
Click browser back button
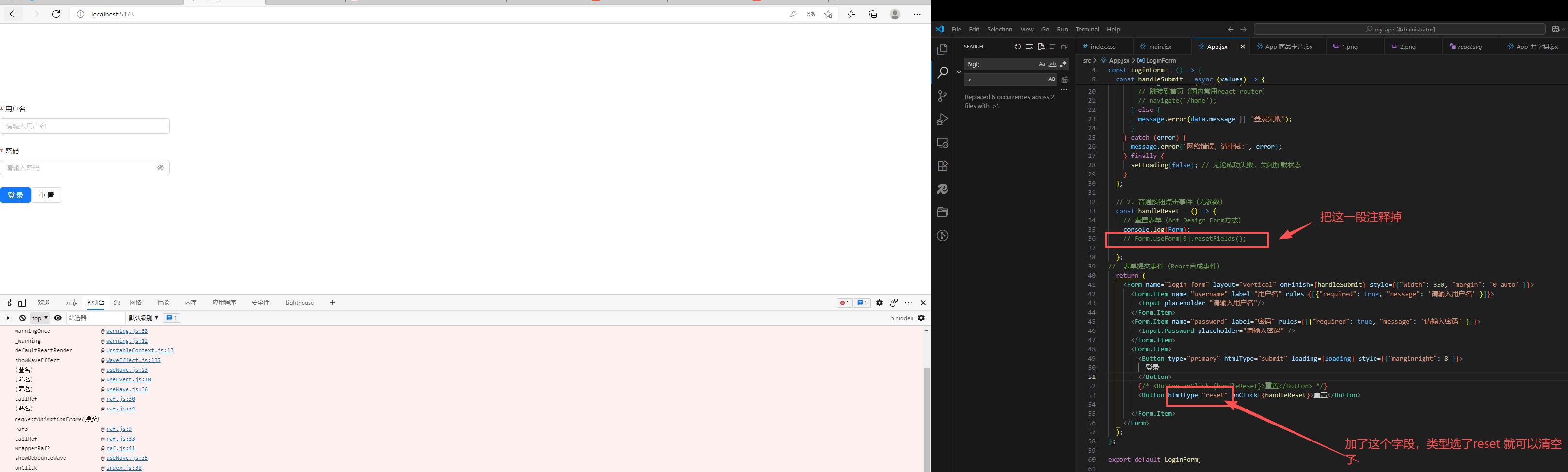[x=13, y=14]
